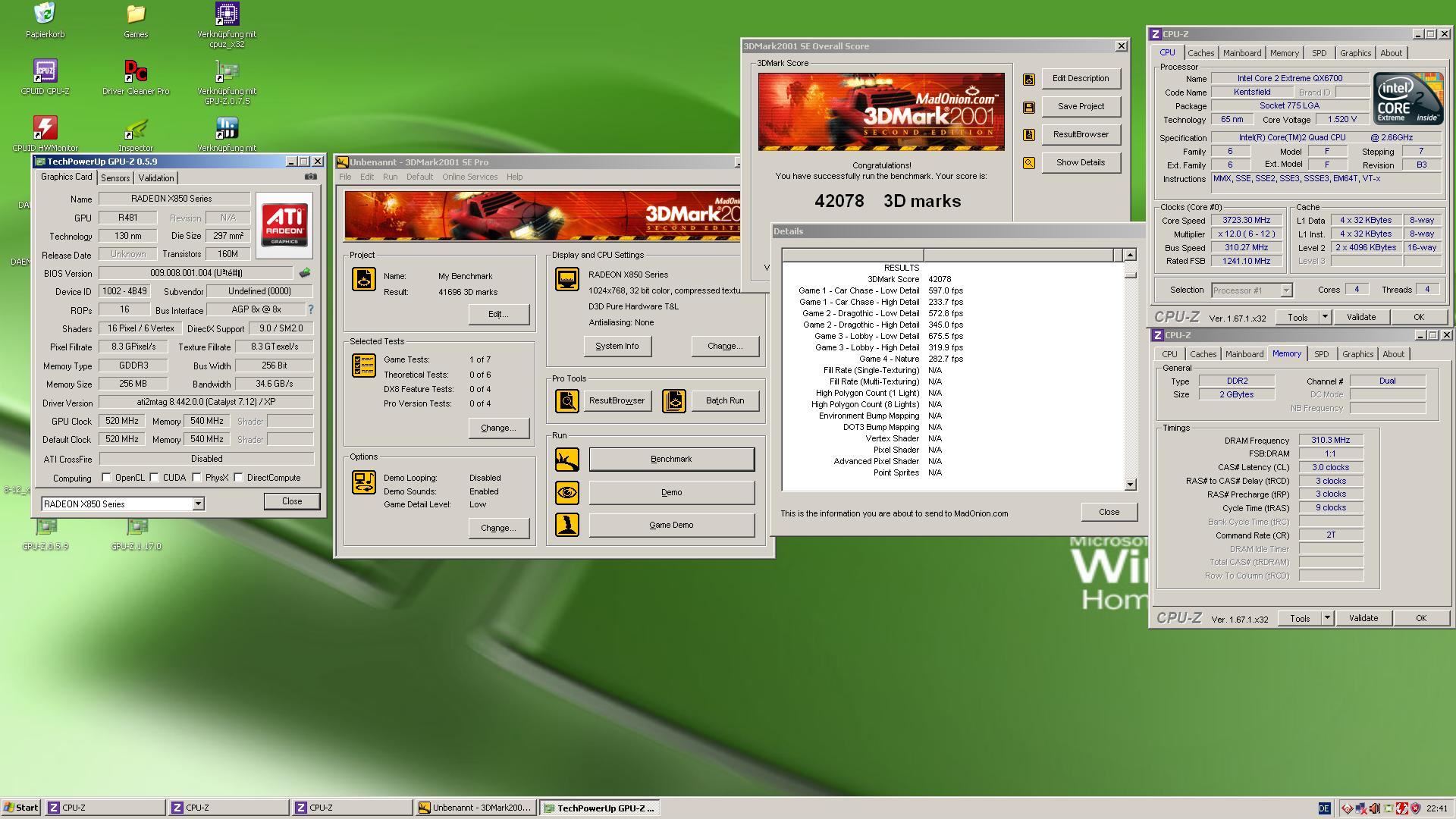Click Benchmark button in 3DMark
This screenshot has width=1456, height=819.
click(672, 459)
